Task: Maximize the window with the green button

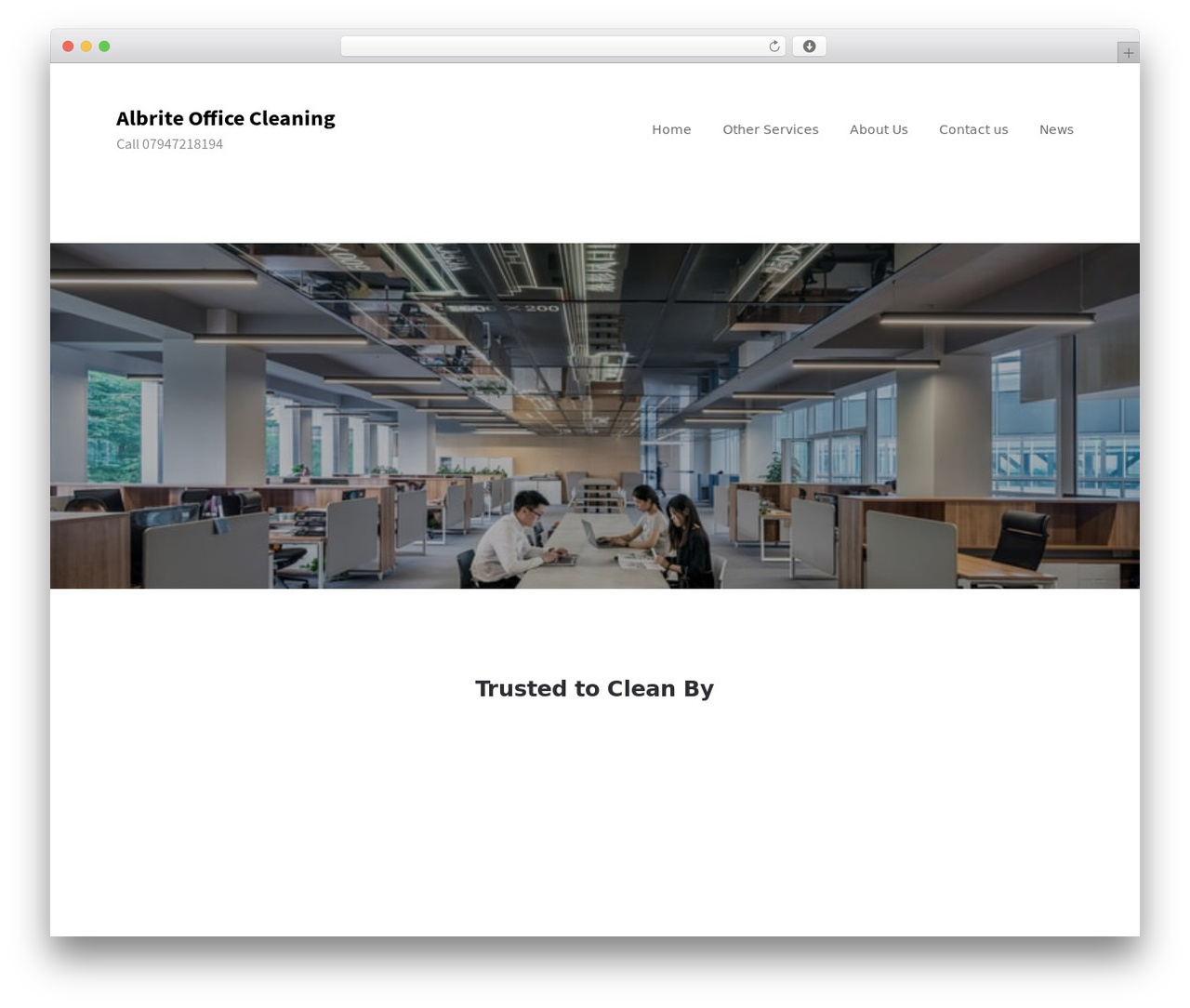Action: (x=104, y=46)
